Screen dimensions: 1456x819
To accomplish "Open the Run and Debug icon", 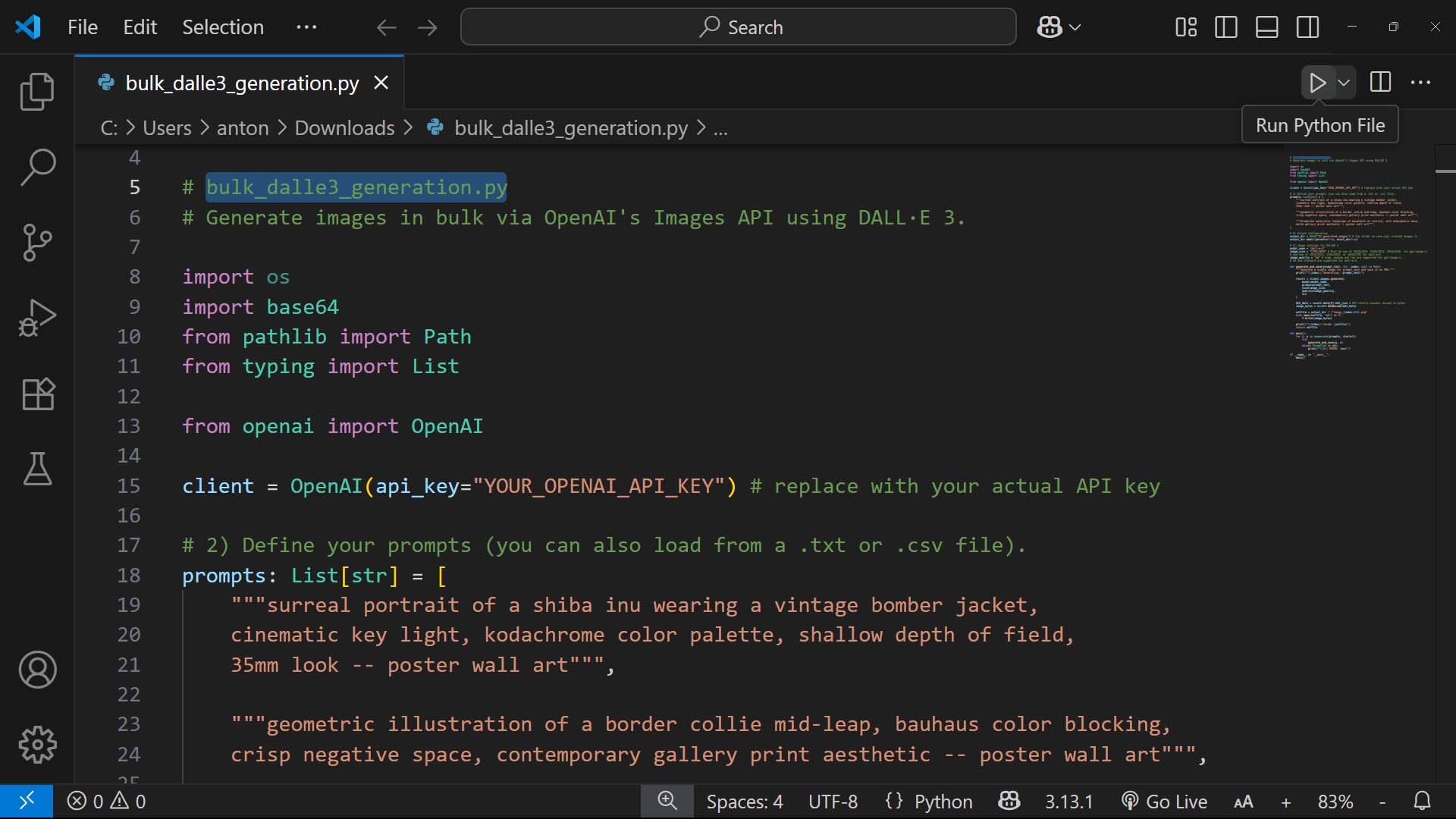I will 36,318.
